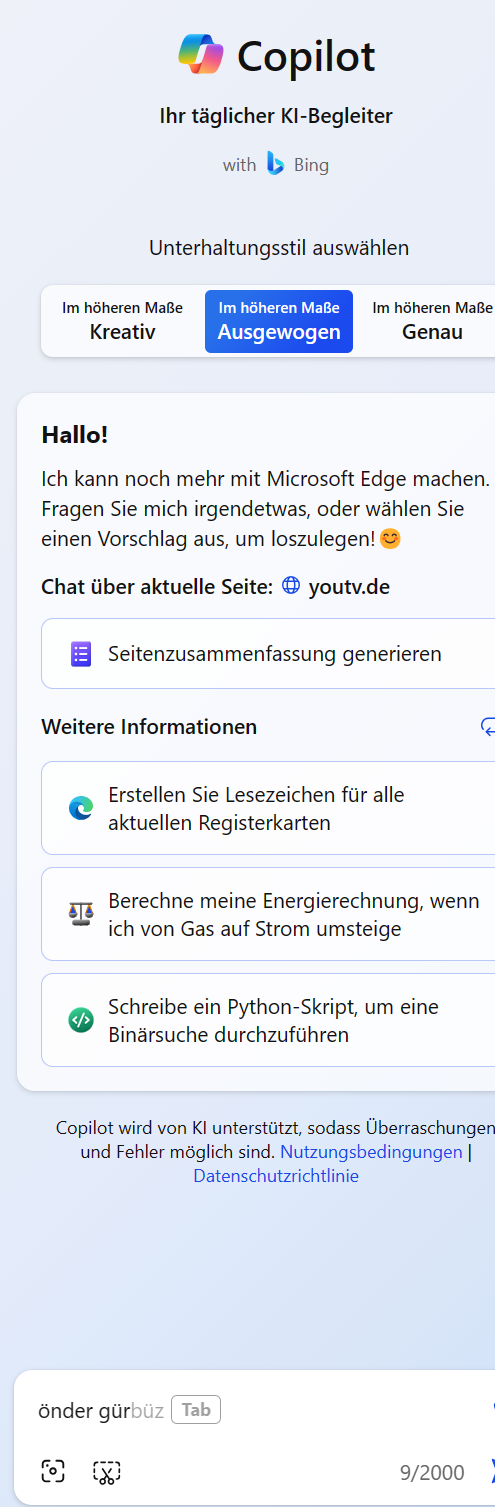The height and width of the screenshot is (1507, 495).
Task: Click the Edge icon on bookmark suggestion
Action: pos(81,808)
